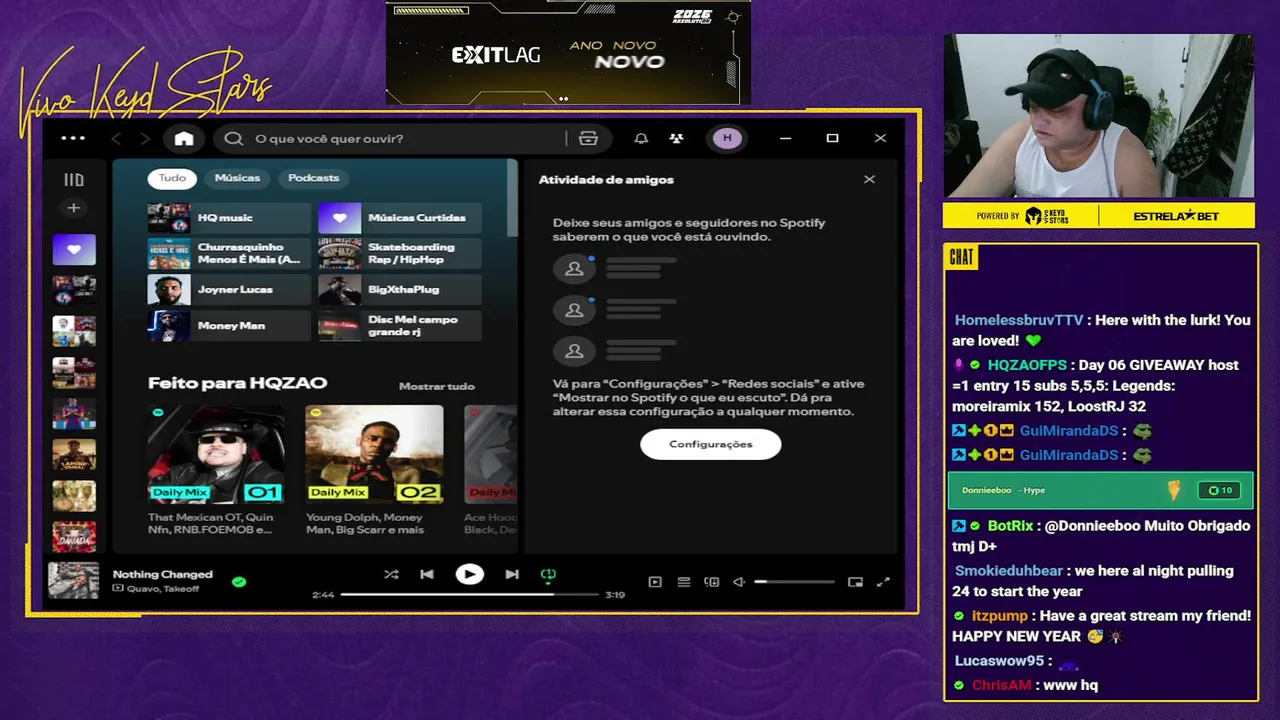The width and height of the screenshot is (1280, 720).
Task: Click the main panel vertical scrollbar
Action: click(513, 198)
